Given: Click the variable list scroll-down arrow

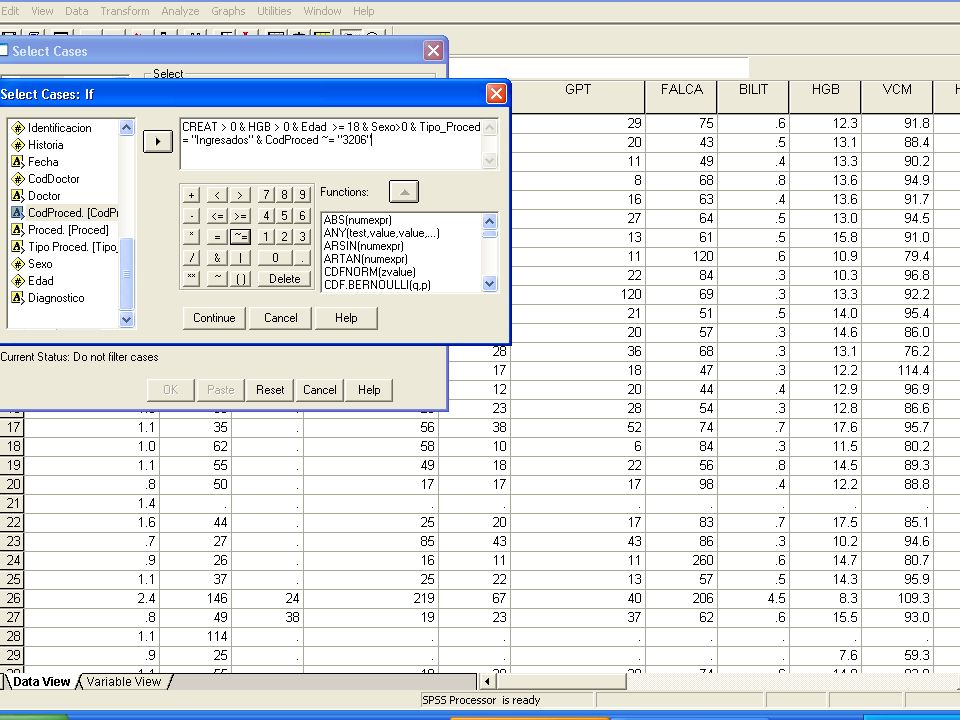Looking at the screenshot, I should (x=126, y=319).
